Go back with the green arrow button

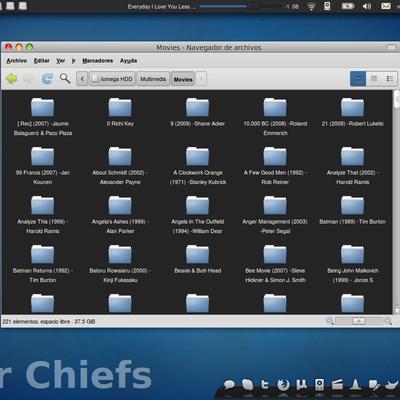(11, 79)
